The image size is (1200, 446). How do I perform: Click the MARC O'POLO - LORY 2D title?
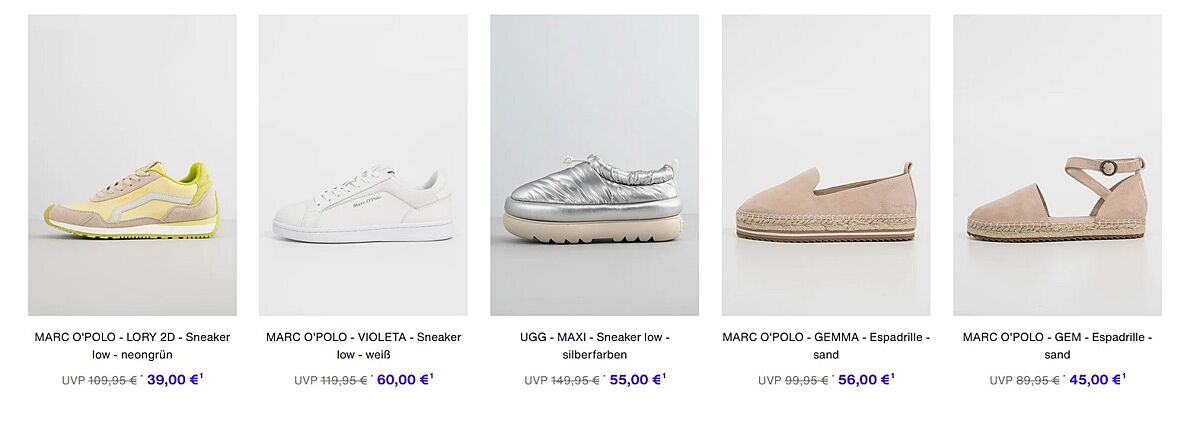click(132, 346)
